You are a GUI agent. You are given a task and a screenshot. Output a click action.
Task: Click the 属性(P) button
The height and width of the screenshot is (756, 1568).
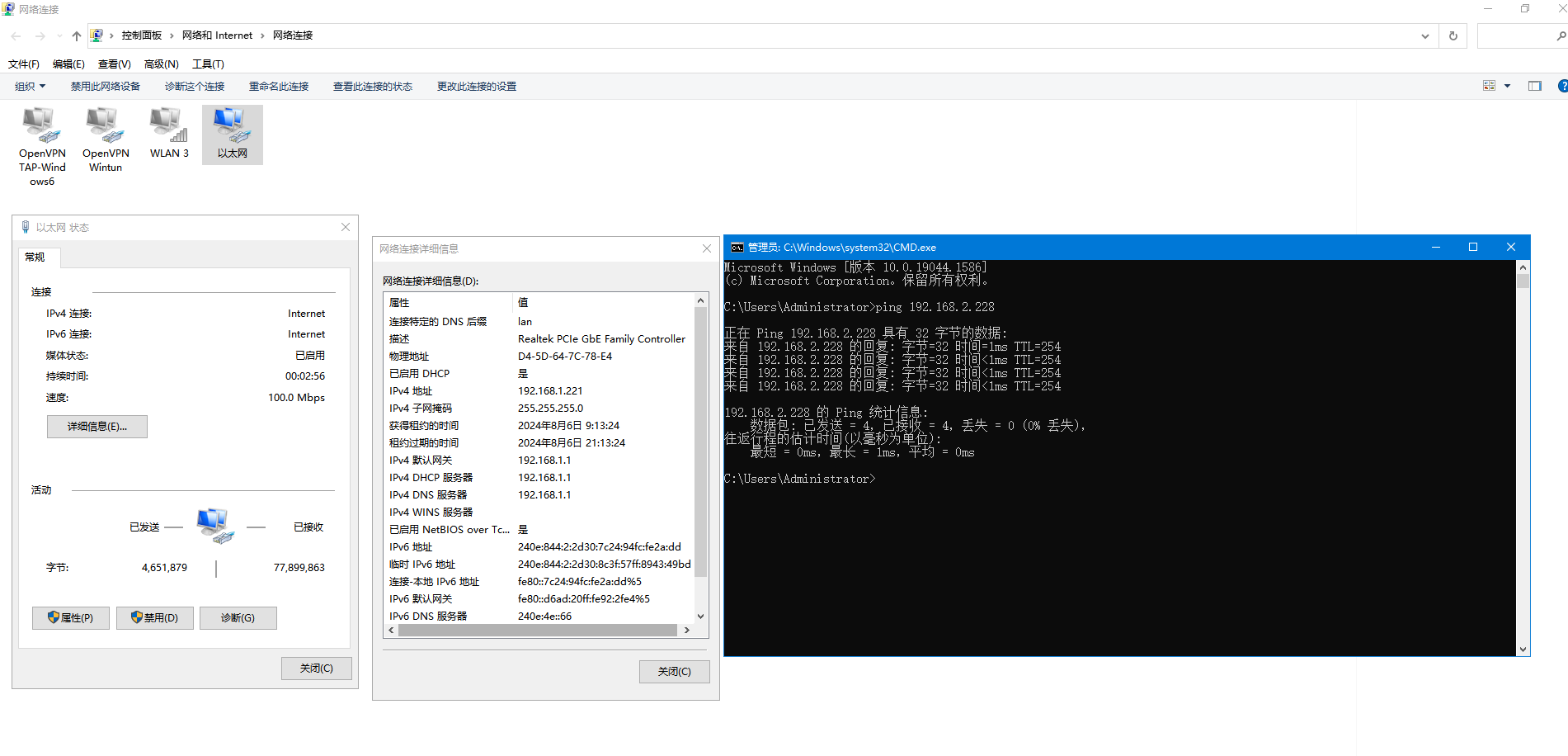point(71,617)
